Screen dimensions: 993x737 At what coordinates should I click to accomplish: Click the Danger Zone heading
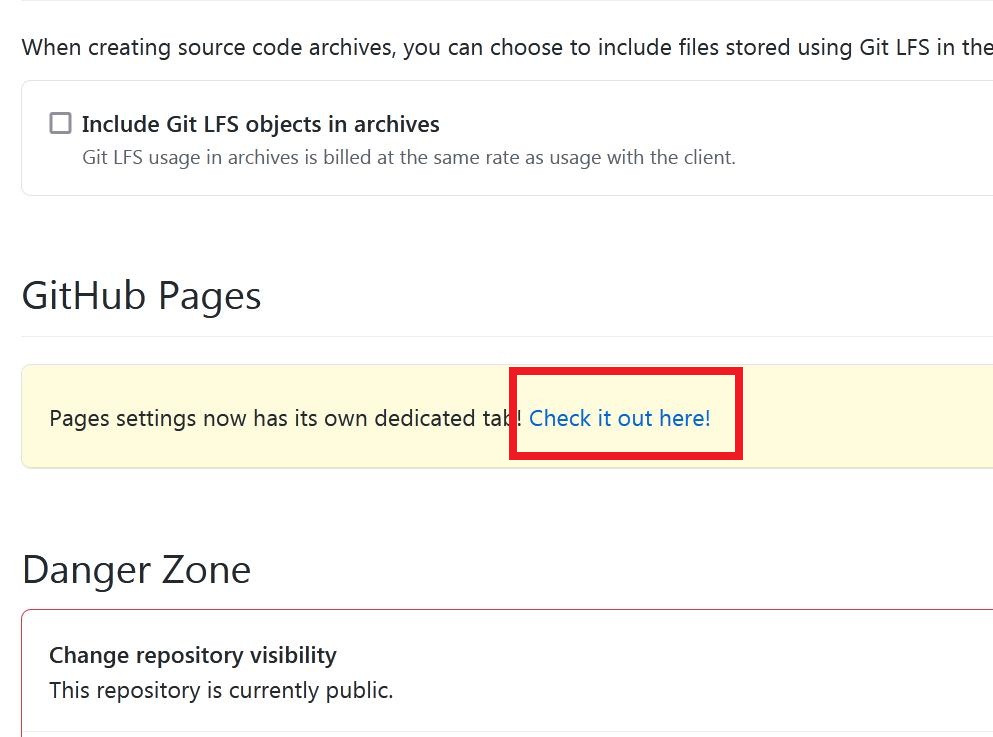tap(136, 570)
